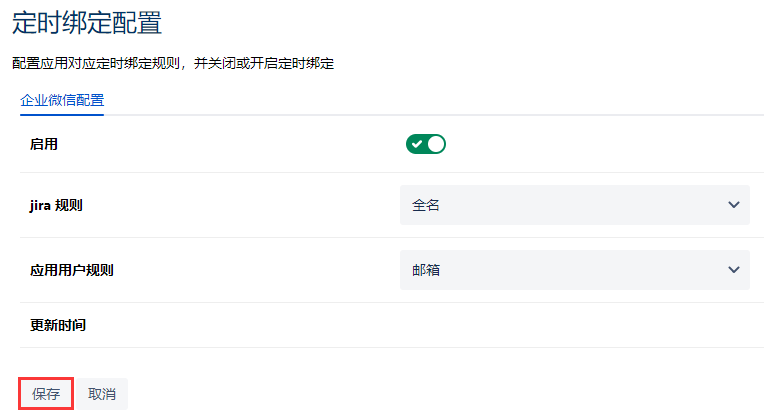Click the 更新时间 label

58,325
